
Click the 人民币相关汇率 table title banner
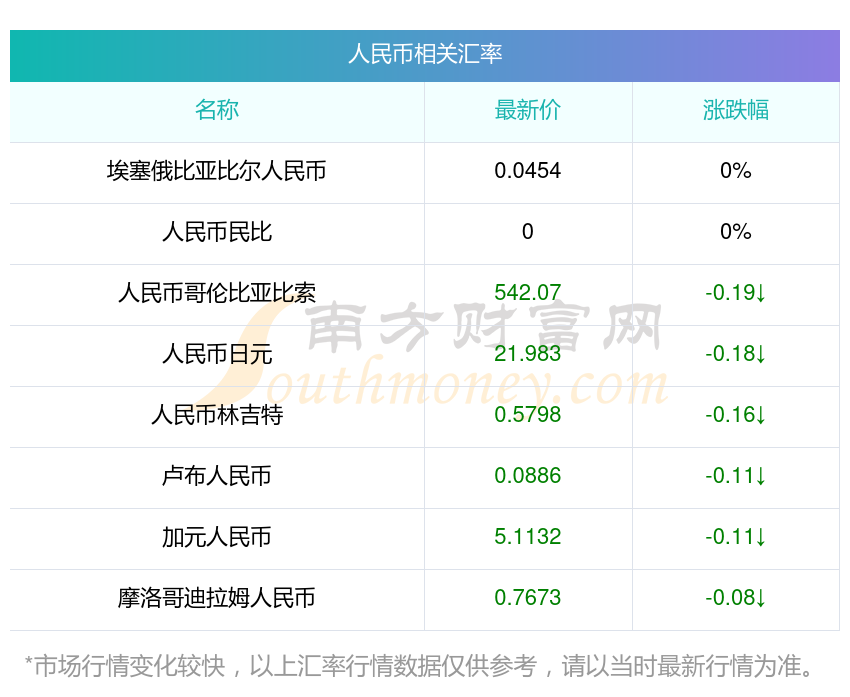(424, 54)
